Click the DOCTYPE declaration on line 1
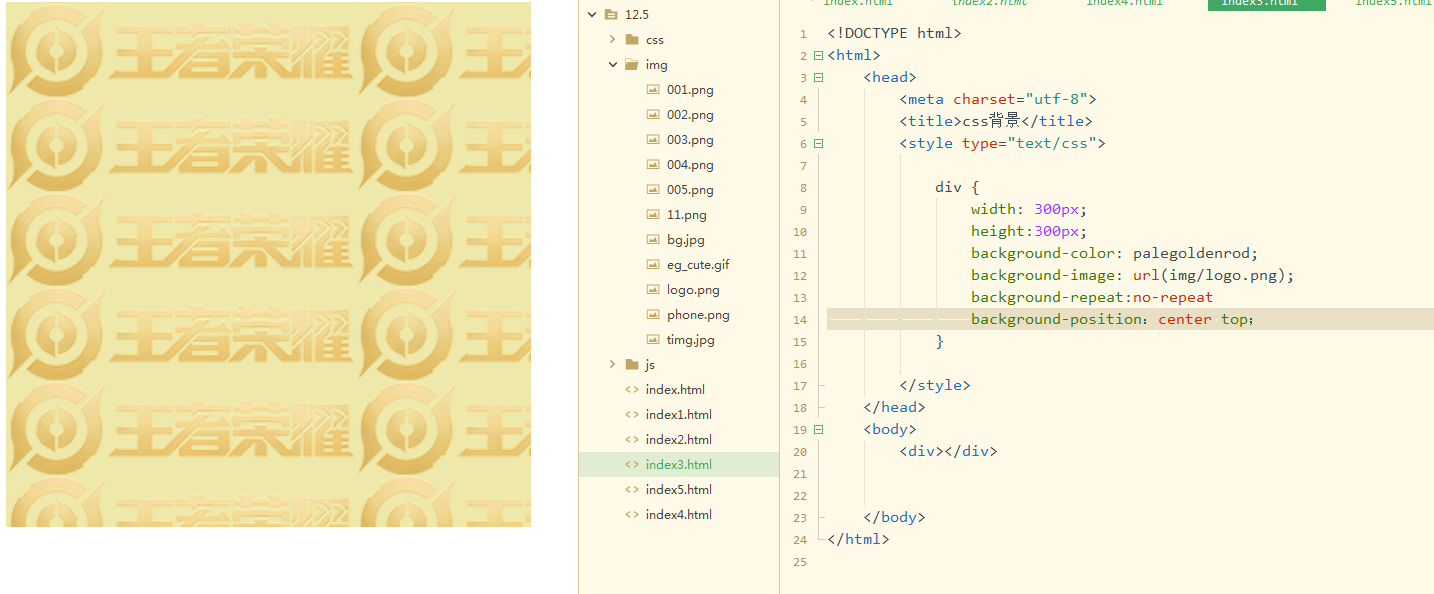 click(894, 34)
